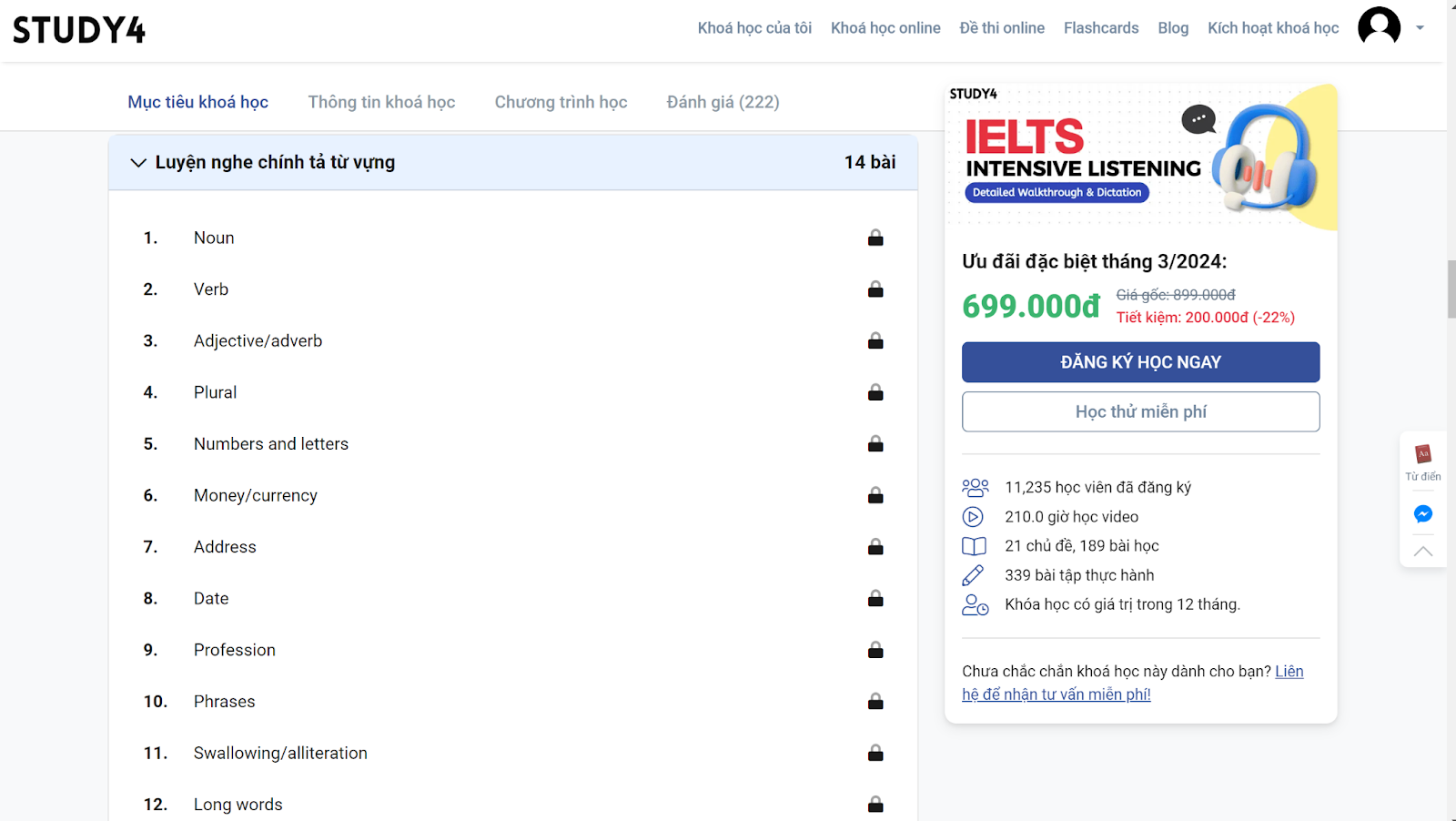Click the scroll-to-top arrow icon
The width and height of the screenshot is (1456, 821).
click(x=1423, y=551)
